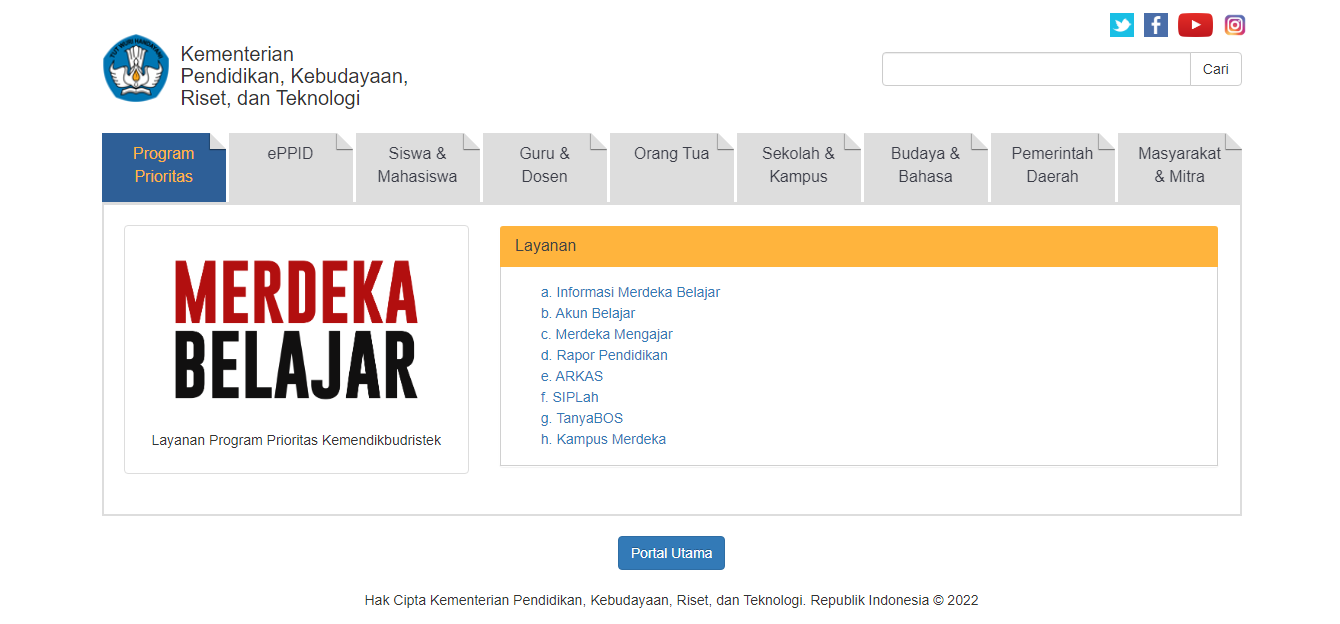Open the Instagram social media icon
The width and height of the screenshot is (1340, 624).
1235,25
